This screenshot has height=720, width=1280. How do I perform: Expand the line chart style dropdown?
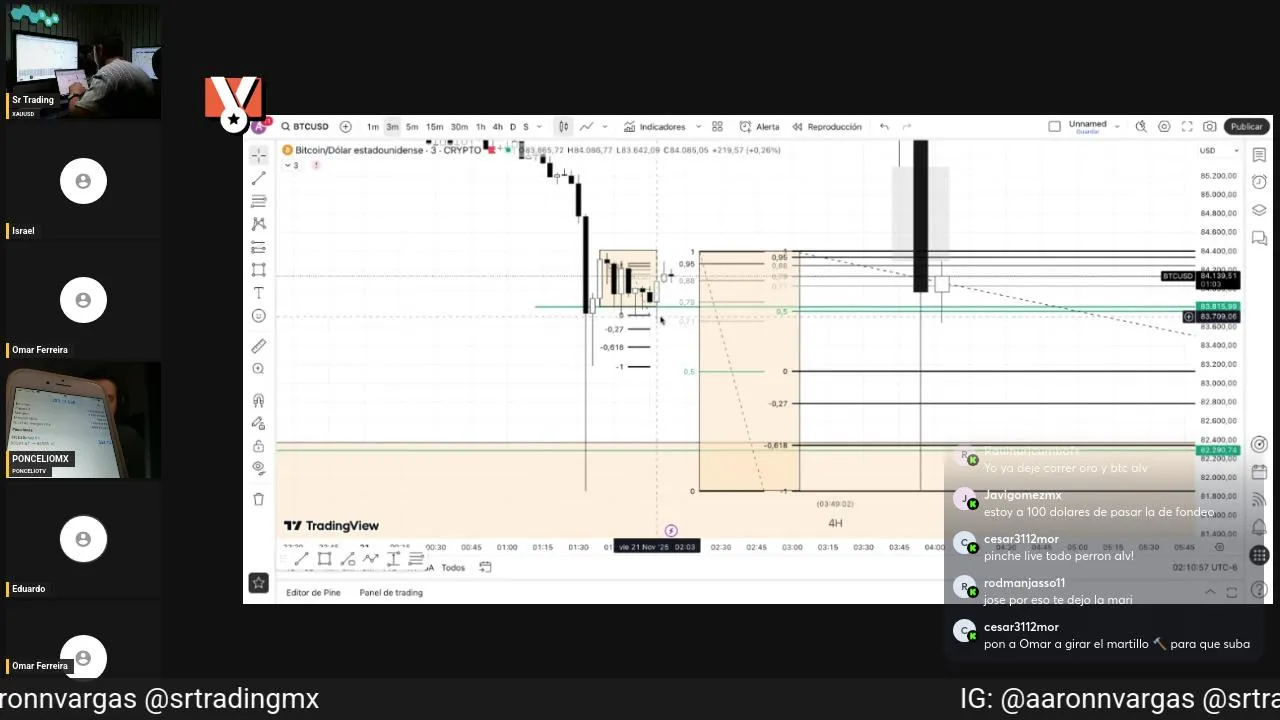(x=605, y=127)
